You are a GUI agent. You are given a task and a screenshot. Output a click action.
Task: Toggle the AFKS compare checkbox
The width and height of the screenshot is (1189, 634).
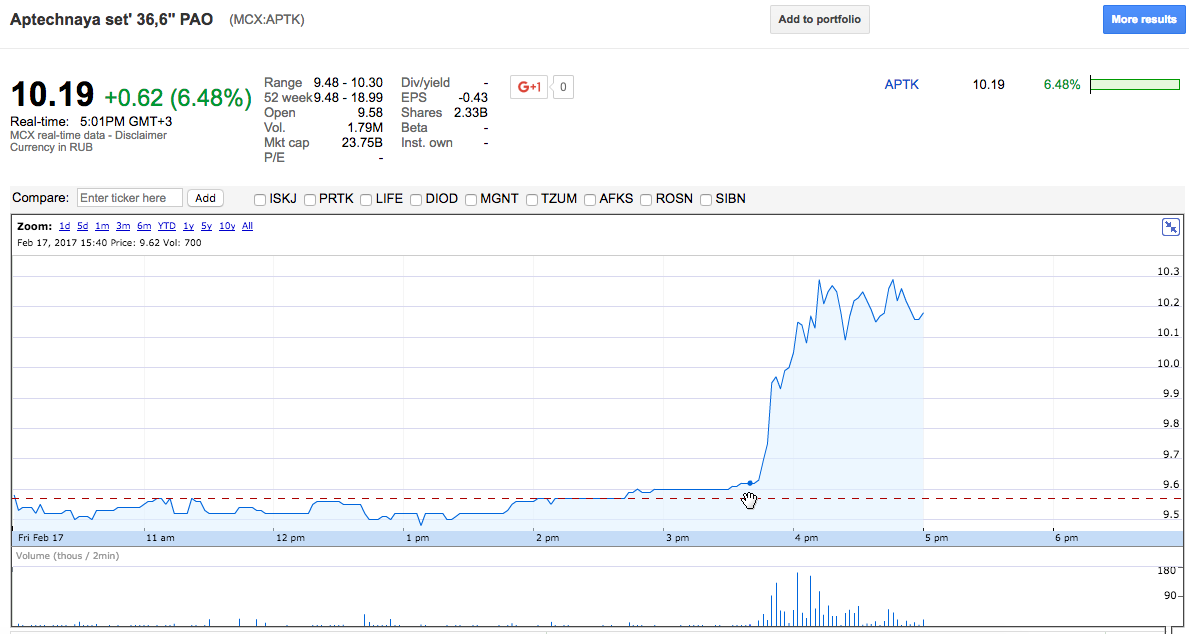(x=590, y=199)
